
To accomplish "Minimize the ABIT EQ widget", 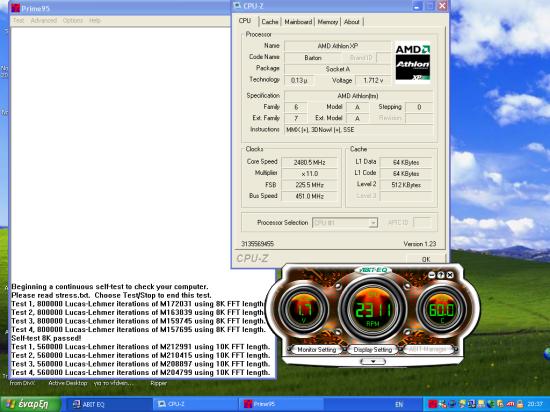I will (432, 275).
